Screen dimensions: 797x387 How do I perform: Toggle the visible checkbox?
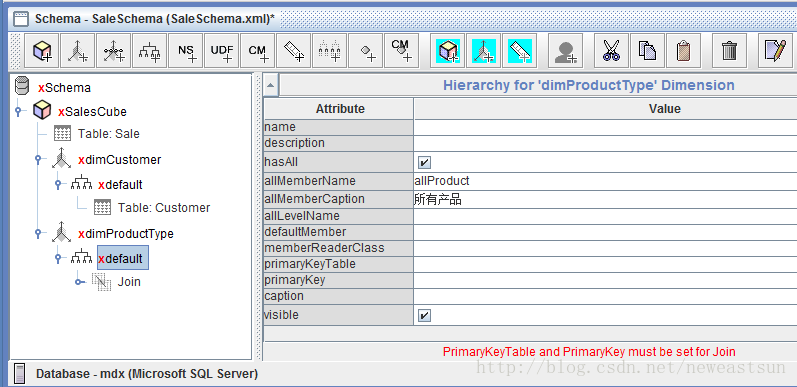(x=424, y=316)
